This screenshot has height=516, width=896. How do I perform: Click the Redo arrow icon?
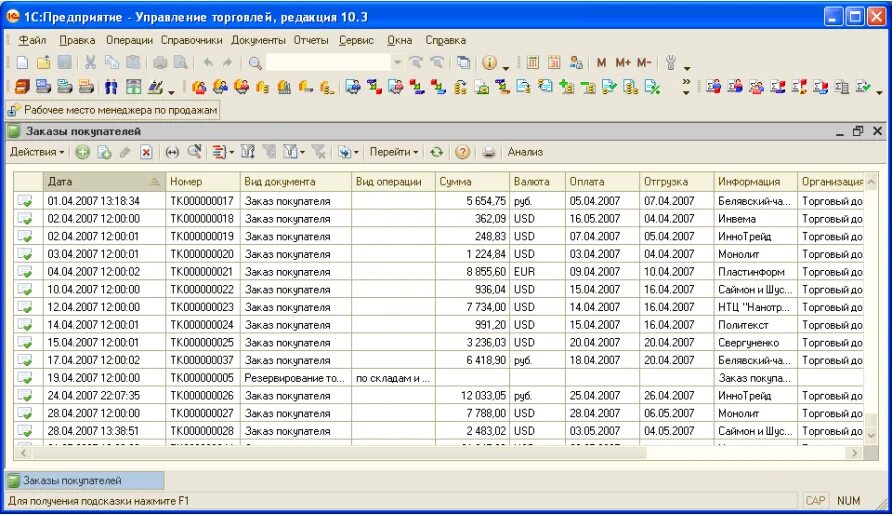(227, 62)
